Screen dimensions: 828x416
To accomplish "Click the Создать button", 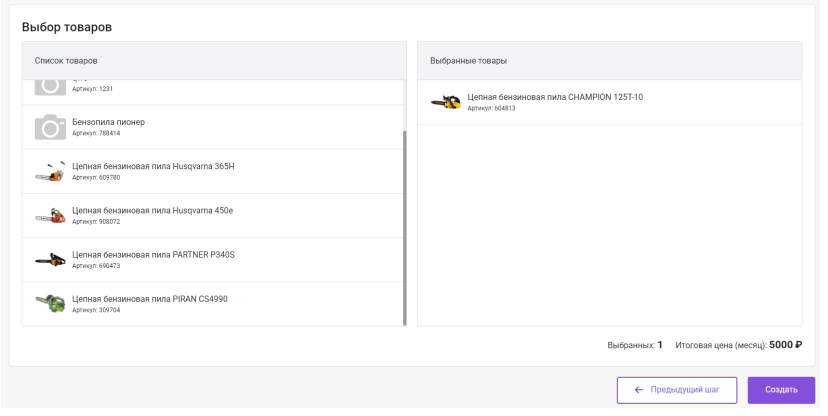I will [781, 390].
